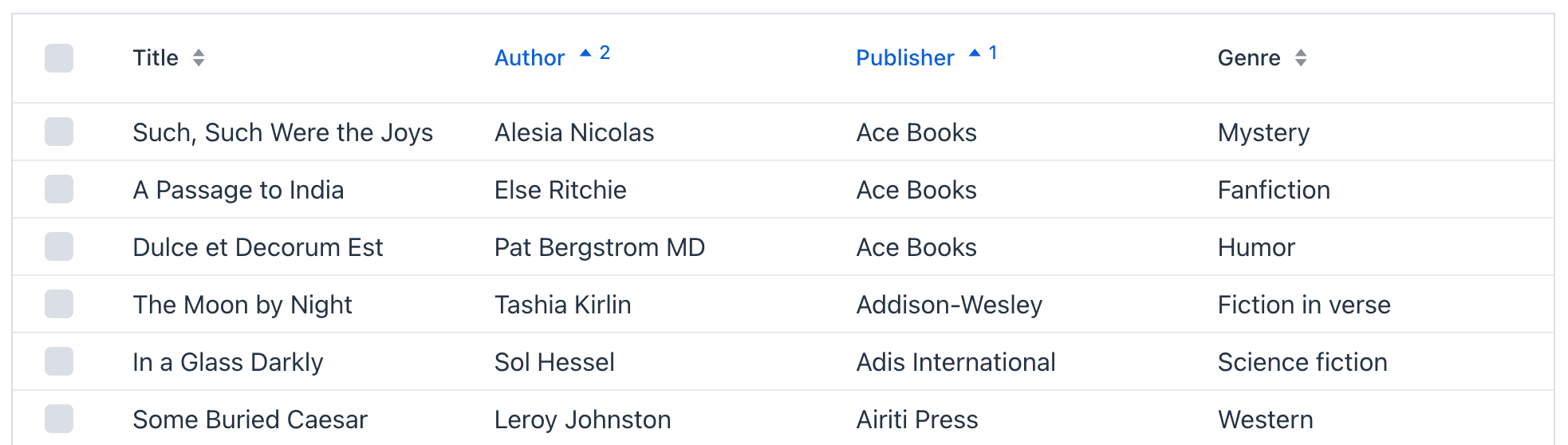Click the Title column sort icon

[x=199, y=57]
